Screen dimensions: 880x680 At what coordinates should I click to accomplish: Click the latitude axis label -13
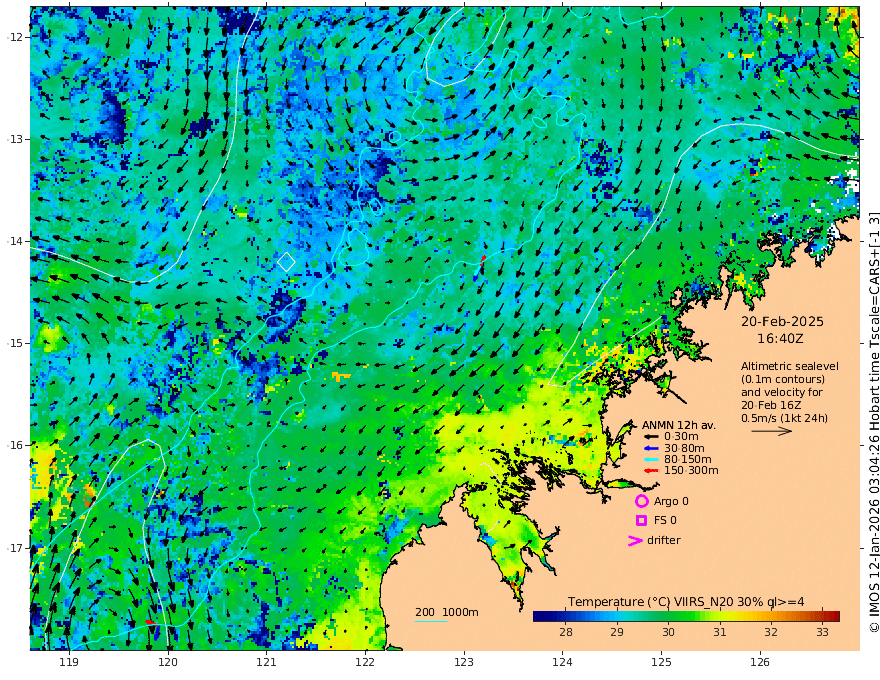tap(15, 139)
